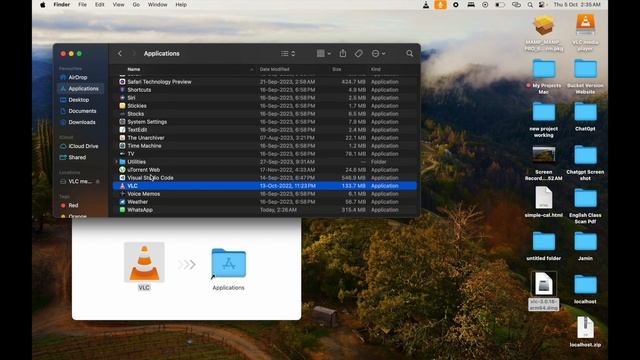Screen dimensions: 640x360
Task: Select the Safari Technology Preview app icon
Action: (122, 82)
